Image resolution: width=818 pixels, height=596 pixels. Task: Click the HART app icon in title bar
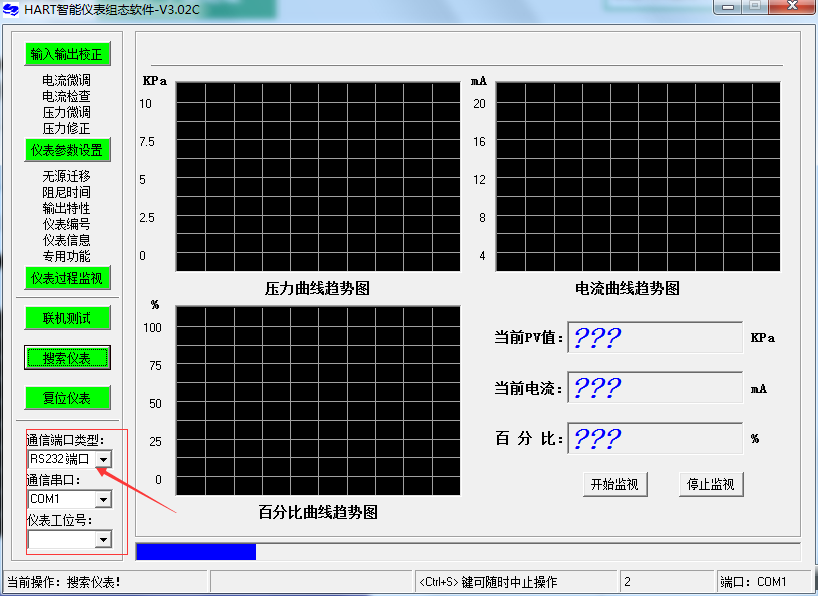pyautogui.click(x=12, y=9)
